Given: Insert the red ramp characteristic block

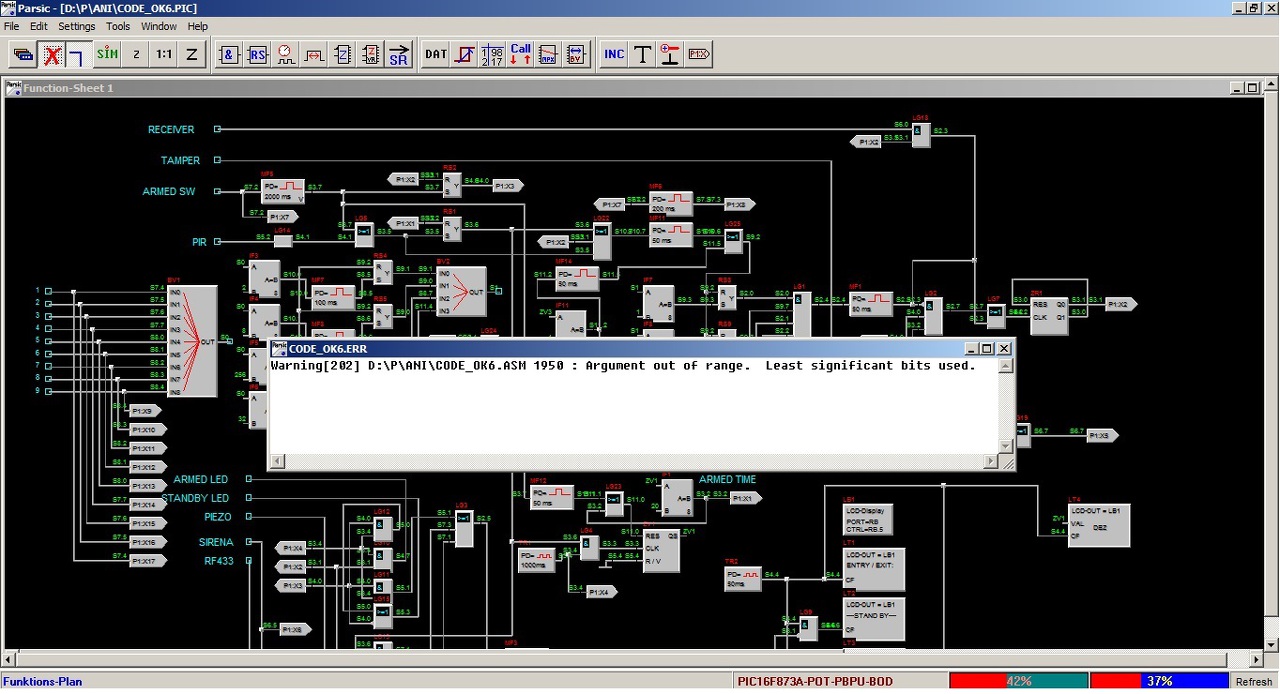Looking at the screenshot, I should (x=464, y=54).
